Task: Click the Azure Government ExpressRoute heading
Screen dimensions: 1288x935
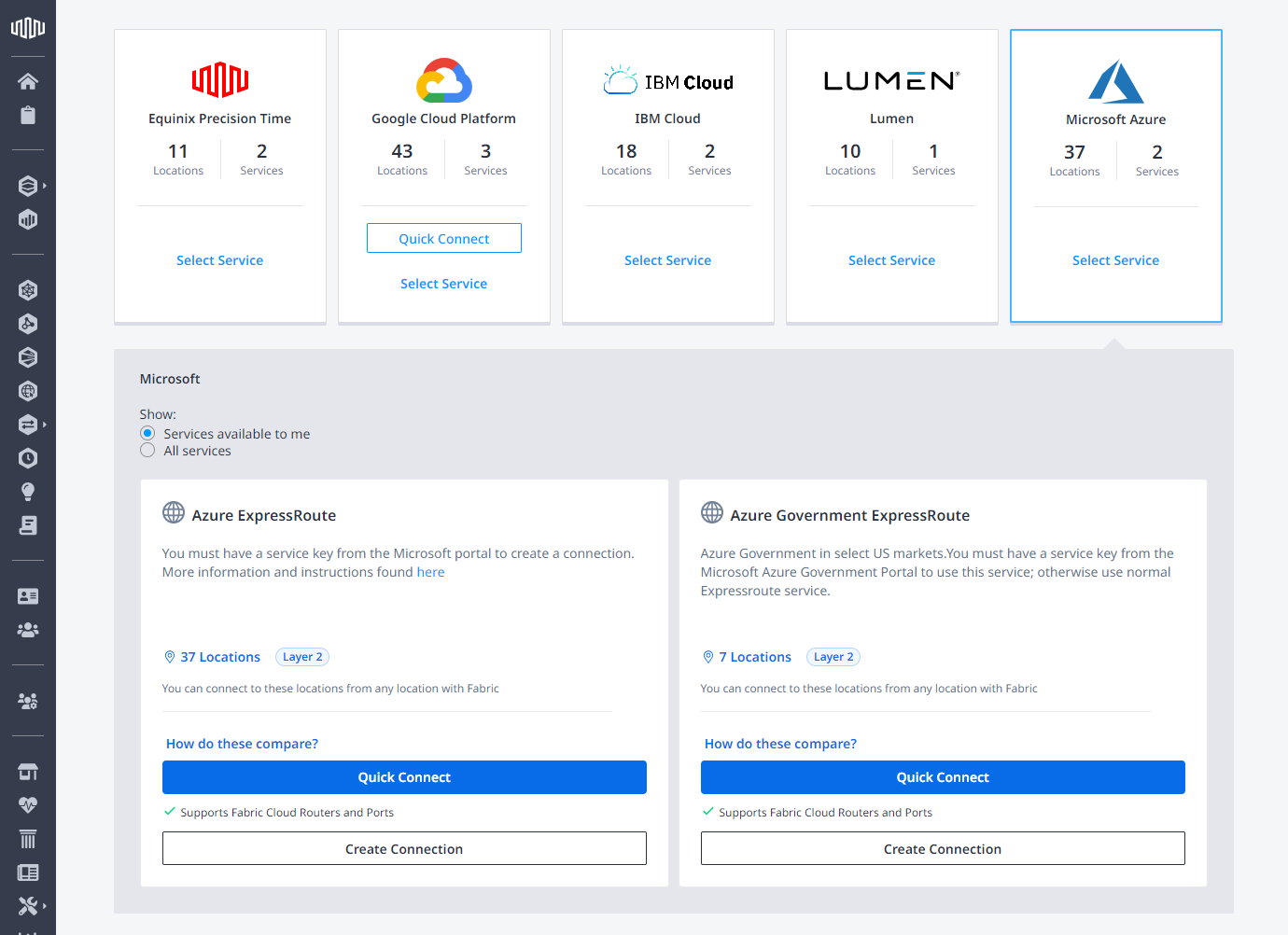Action: click(850, 515)
